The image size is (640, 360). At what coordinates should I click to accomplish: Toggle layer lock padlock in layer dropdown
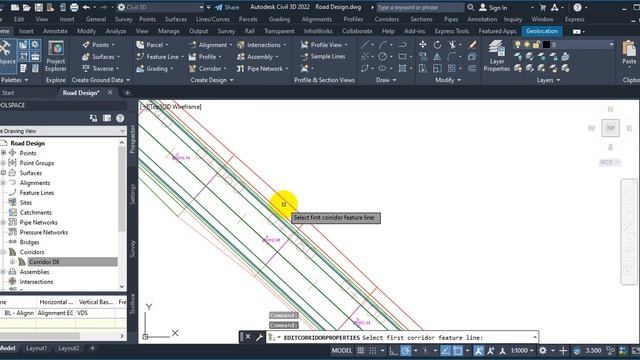[536, 44]
